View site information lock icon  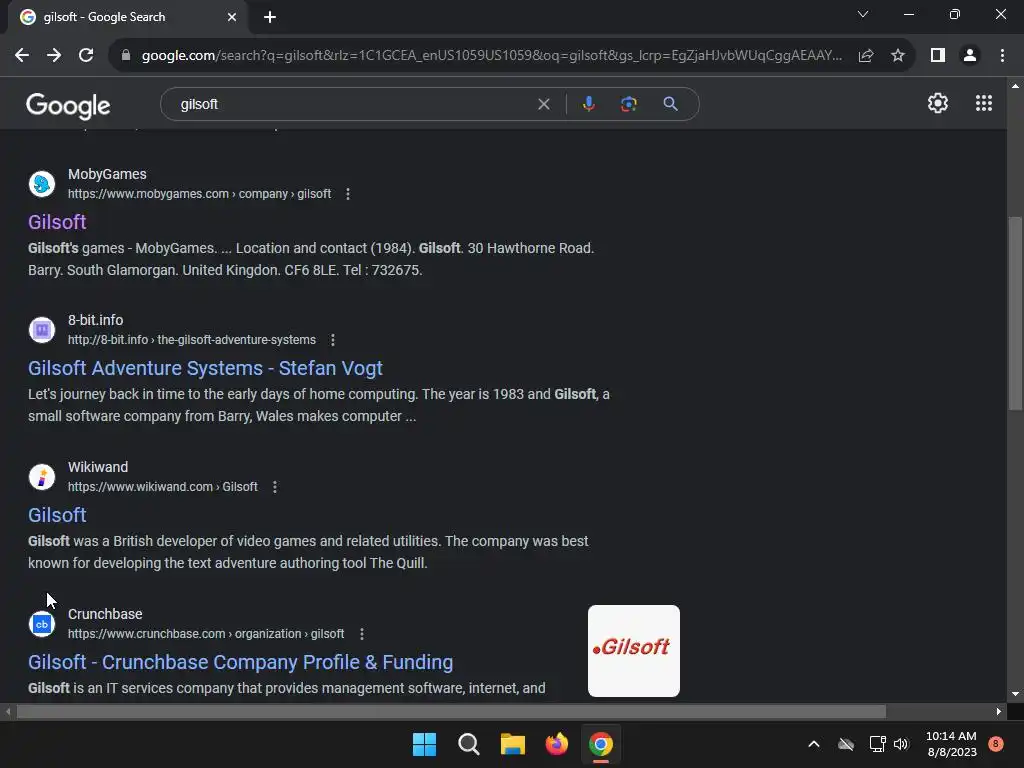(126, 56)
